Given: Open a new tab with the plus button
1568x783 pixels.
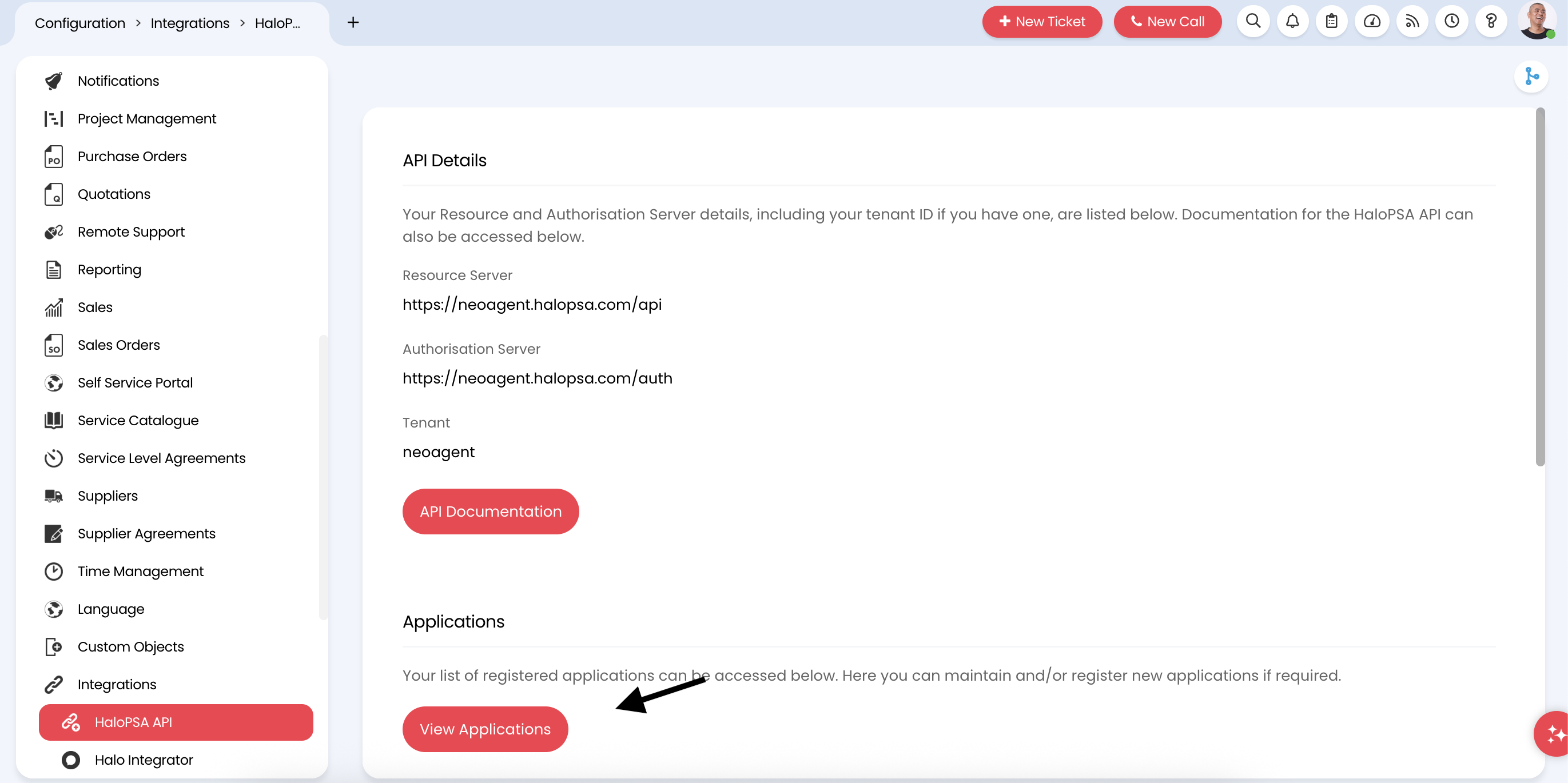Looking at the screenshot, I should tap(353, 22).
